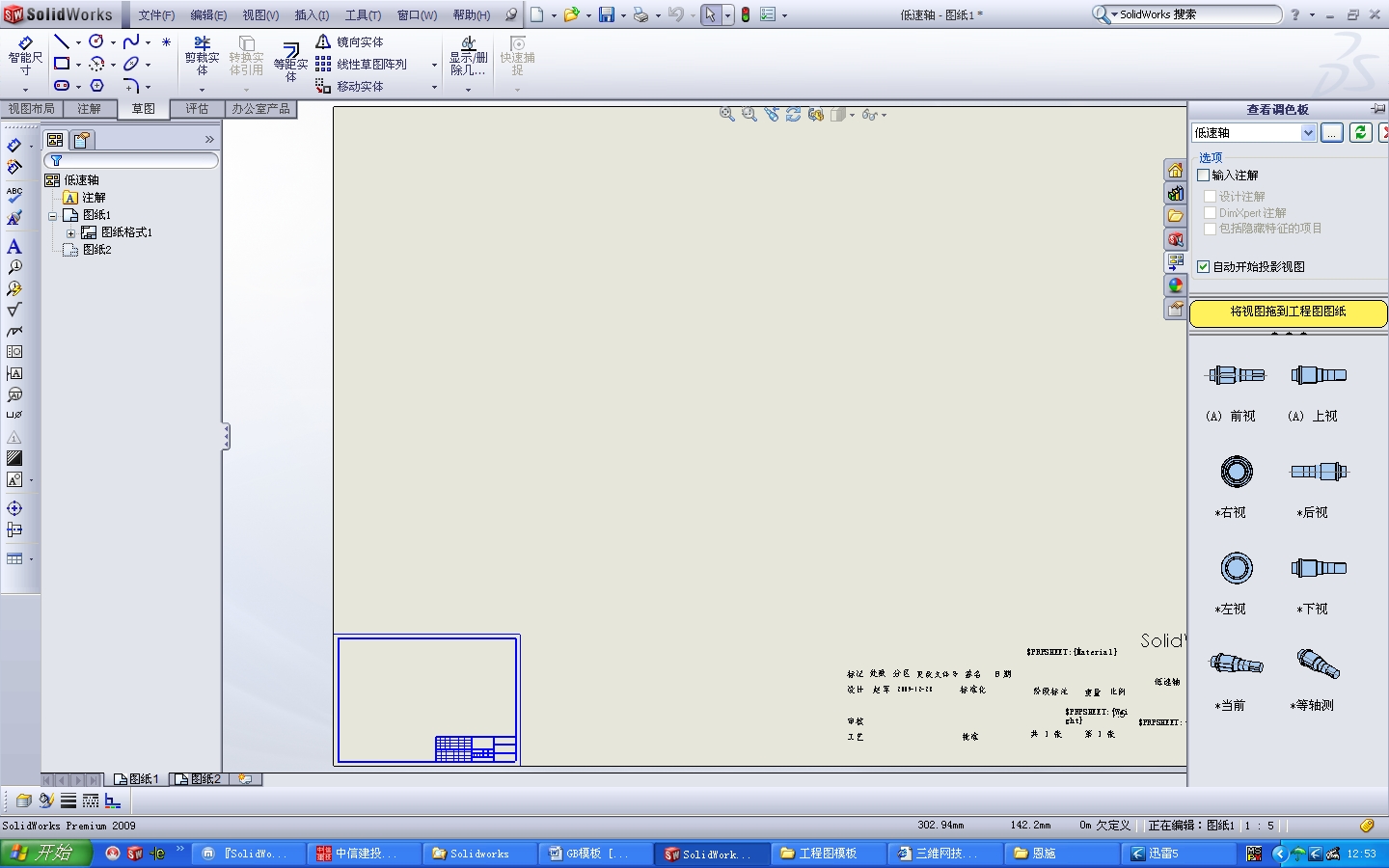Image resolution: width=1389 pixels, height=868 pixels.
Task: Collapse the 图纸1 tree item
Action: point(52,214)
